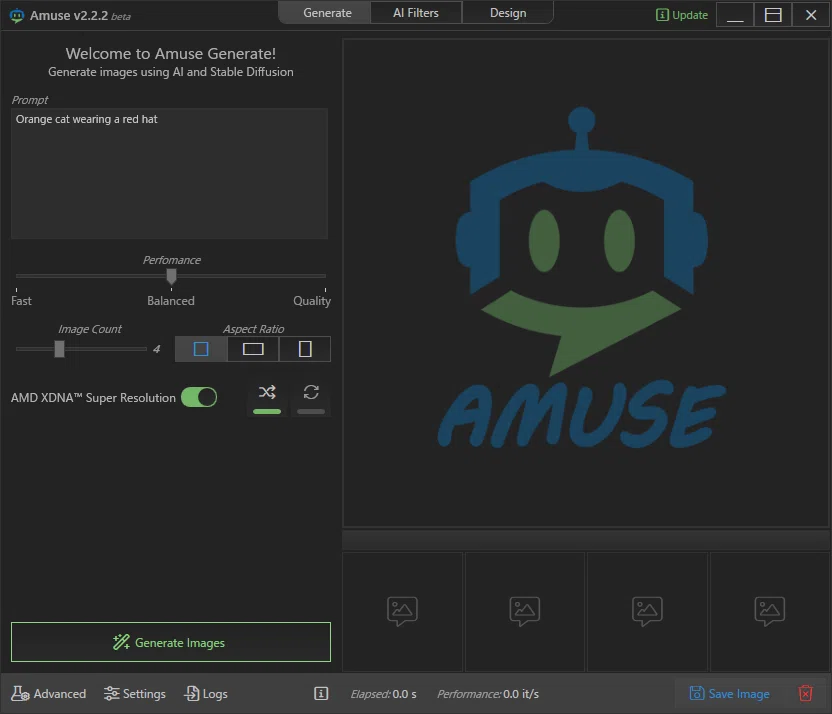The width and height of the screenshot is (832, 714).
Task: Click the Performance it/s readout
Action: coord(488,694)
